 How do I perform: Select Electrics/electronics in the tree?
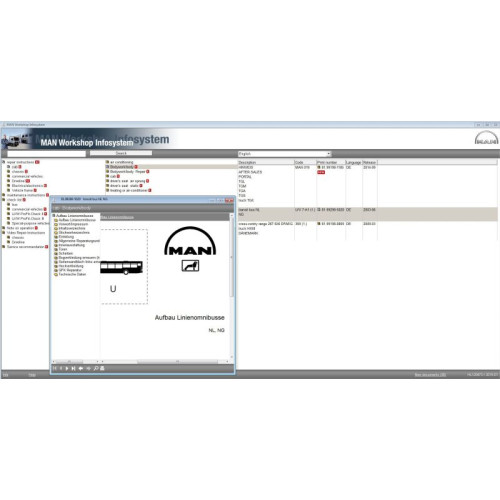(27, 185)
